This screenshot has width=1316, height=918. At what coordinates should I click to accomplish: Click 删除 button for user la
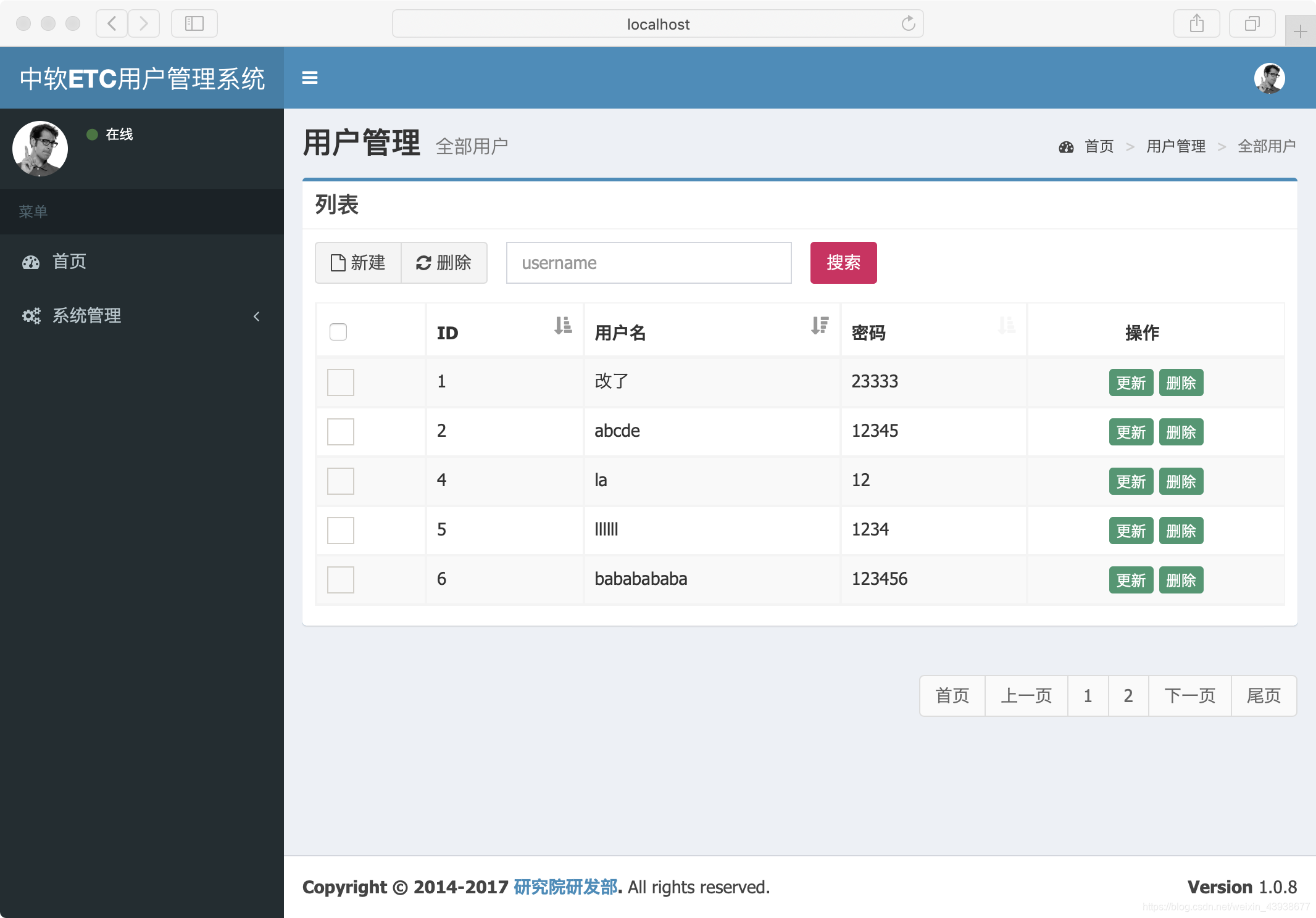point(1180,480)
